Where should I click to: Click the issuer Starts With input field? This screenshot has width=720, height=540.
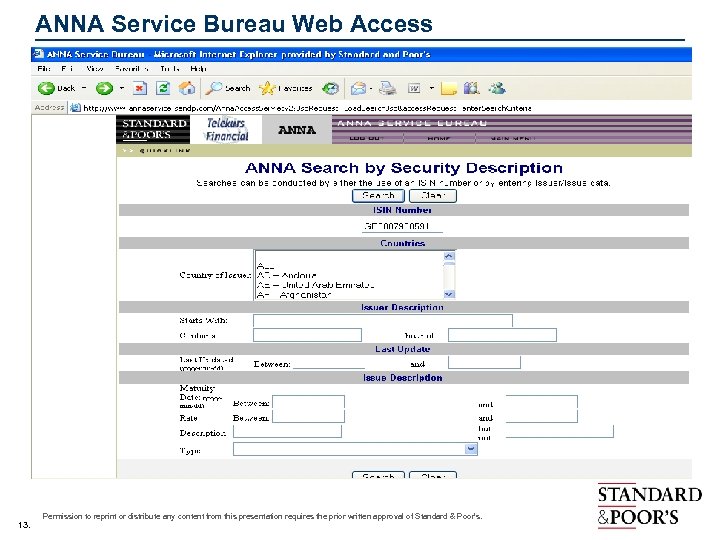click(382, 321)
